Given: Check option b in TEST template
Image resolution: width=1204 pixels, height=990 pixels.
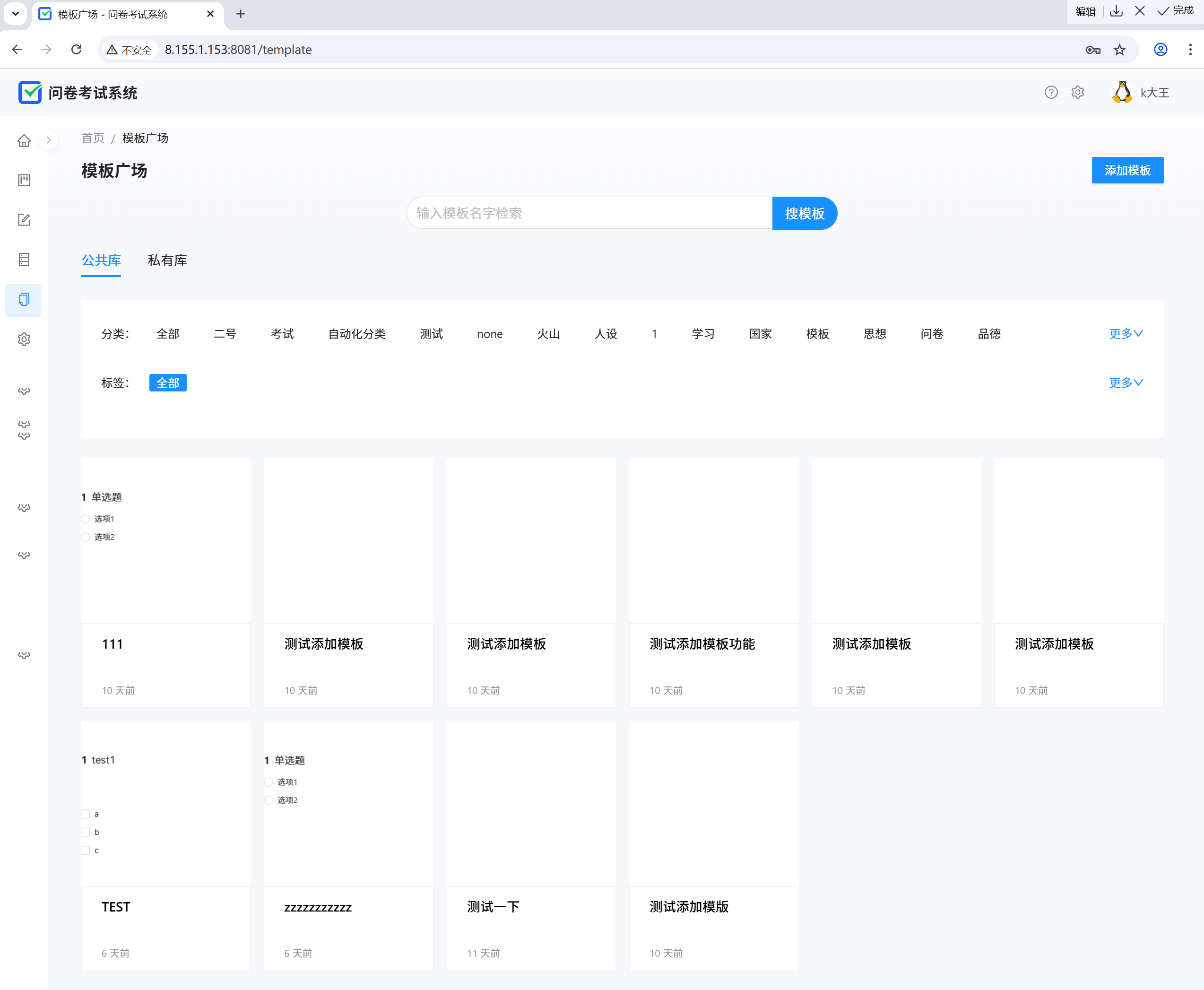Looking at the screenshot, I should tap(86, 832).
